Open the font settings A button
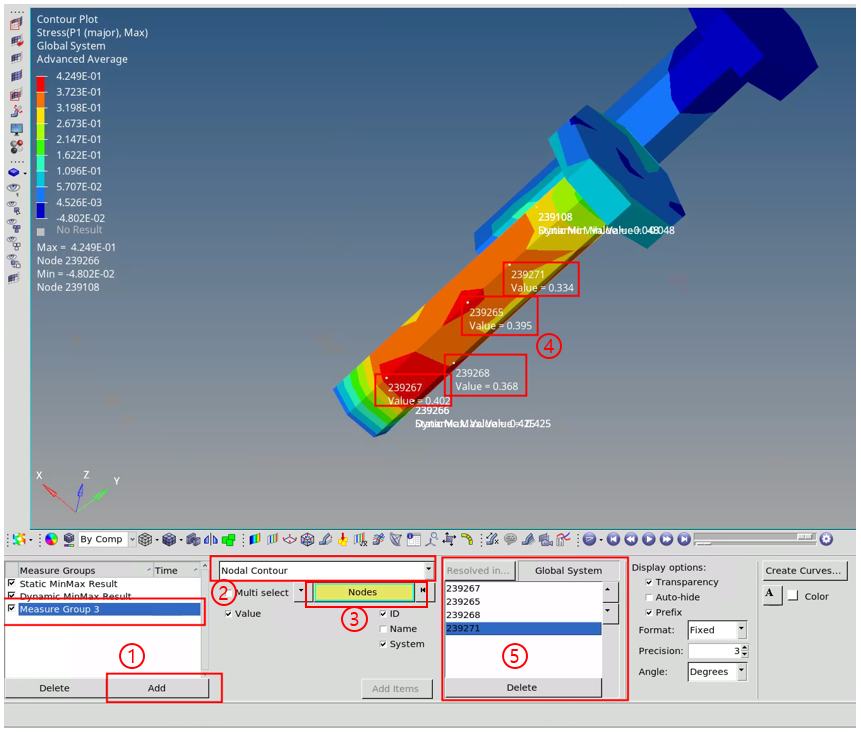 coord(772,595)
